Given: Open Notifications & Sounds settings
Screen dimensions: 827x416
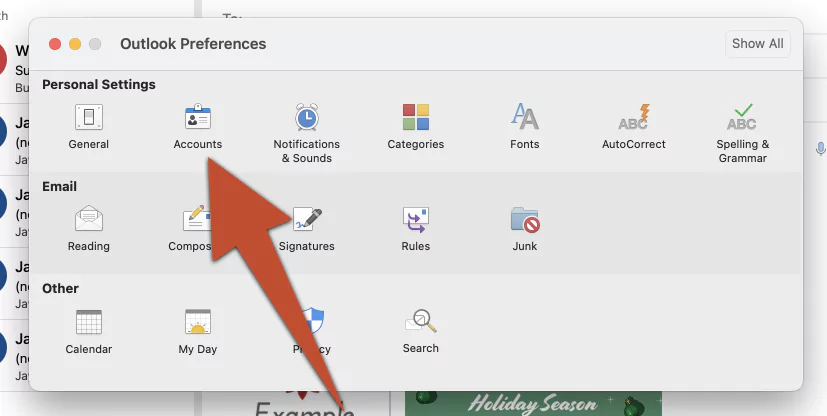Looking at the screenshot, I should 306,134.
